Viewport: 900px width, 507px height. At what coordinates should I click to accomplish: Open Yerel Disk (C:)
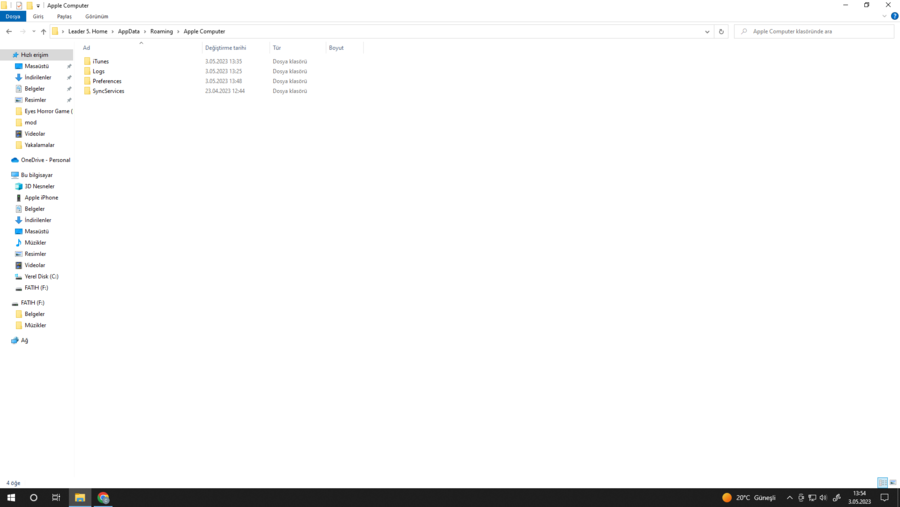click(x=41, y=276)
